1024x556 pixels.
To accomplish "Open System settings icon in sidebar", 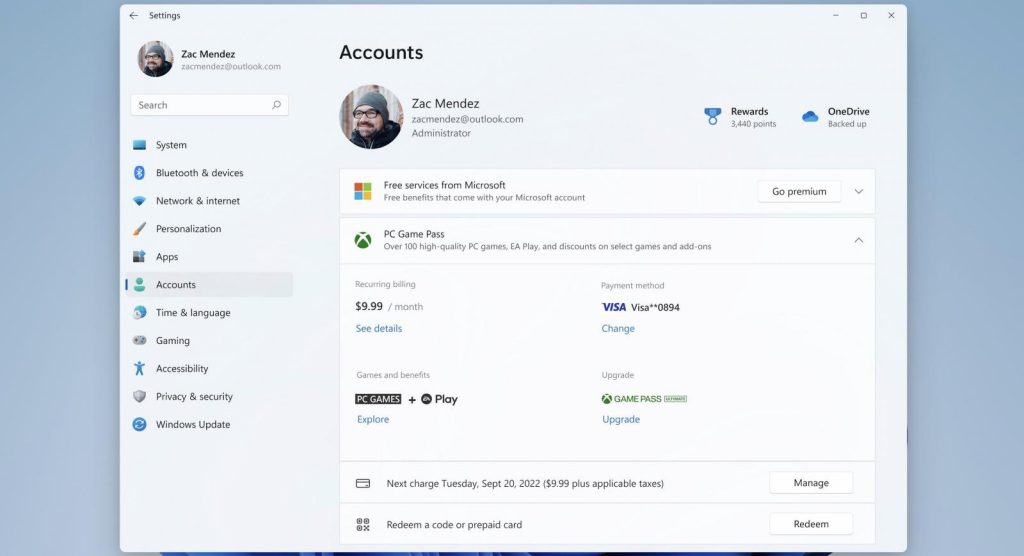I will pos(139,145).
